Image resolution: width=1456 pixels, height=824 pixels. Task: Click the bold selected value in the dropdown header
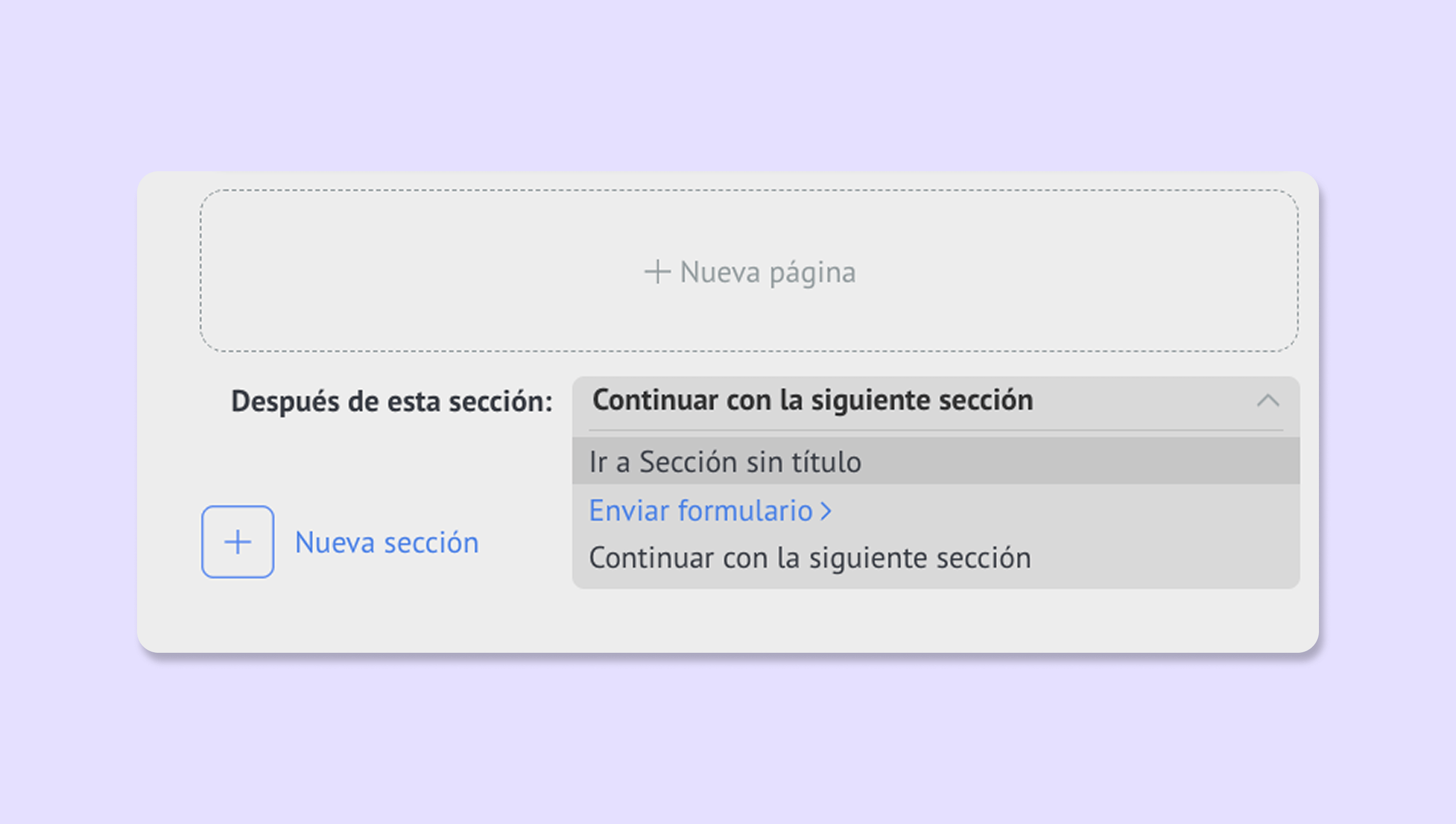click(813, 400)
